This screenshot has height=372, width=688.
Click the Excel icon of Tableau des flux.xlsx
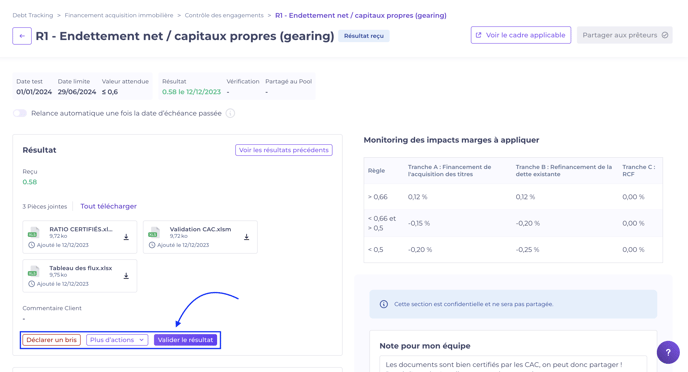[x=34, y=271]
